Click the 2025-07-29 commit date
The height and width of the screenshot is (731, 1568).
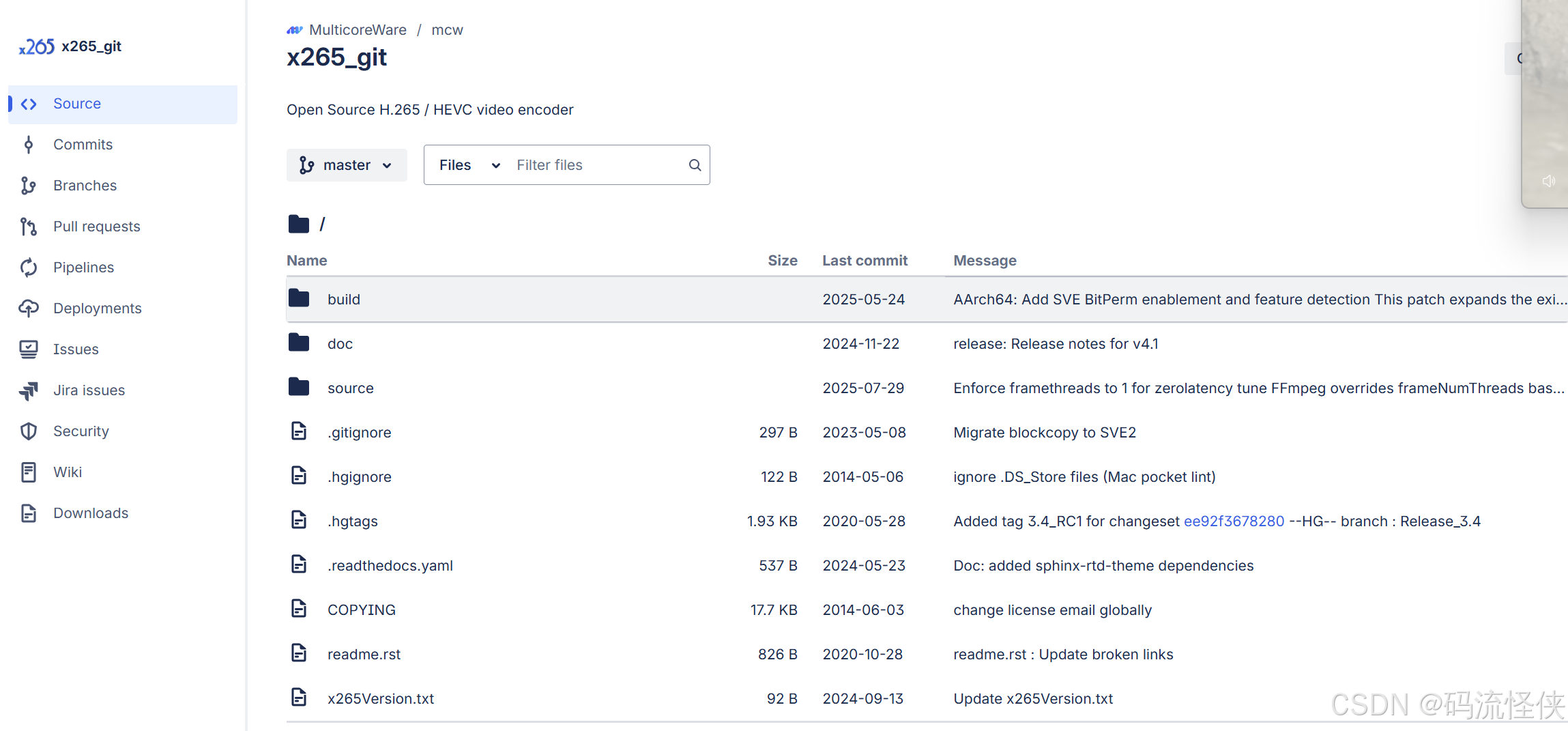pos(863,388)
